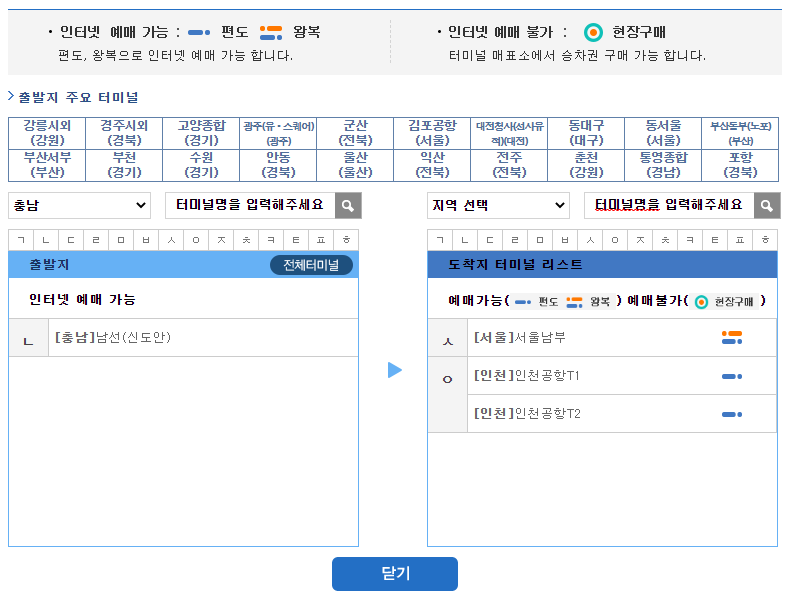
Task: Choose arrival [서울]서울남부
Action: pyautogui.click(x=622, y=337)
